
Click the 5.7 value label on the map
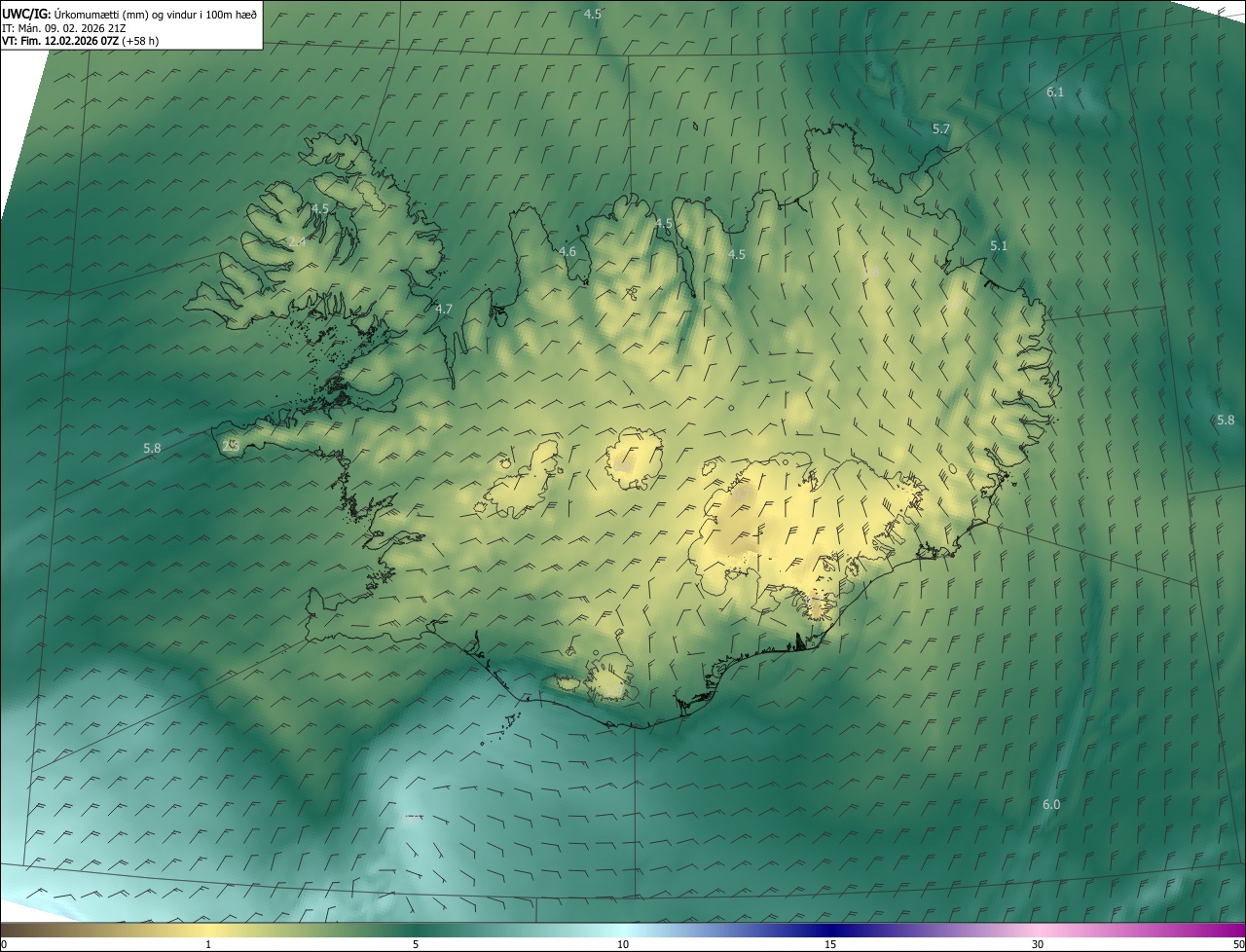[941, 129]
